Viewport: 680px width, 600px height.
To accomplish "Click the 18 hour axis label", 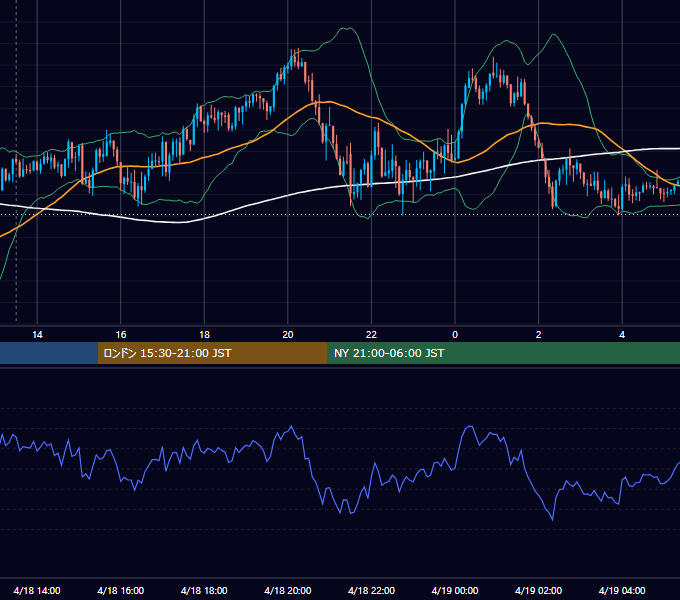I will (x=204, y=335).
